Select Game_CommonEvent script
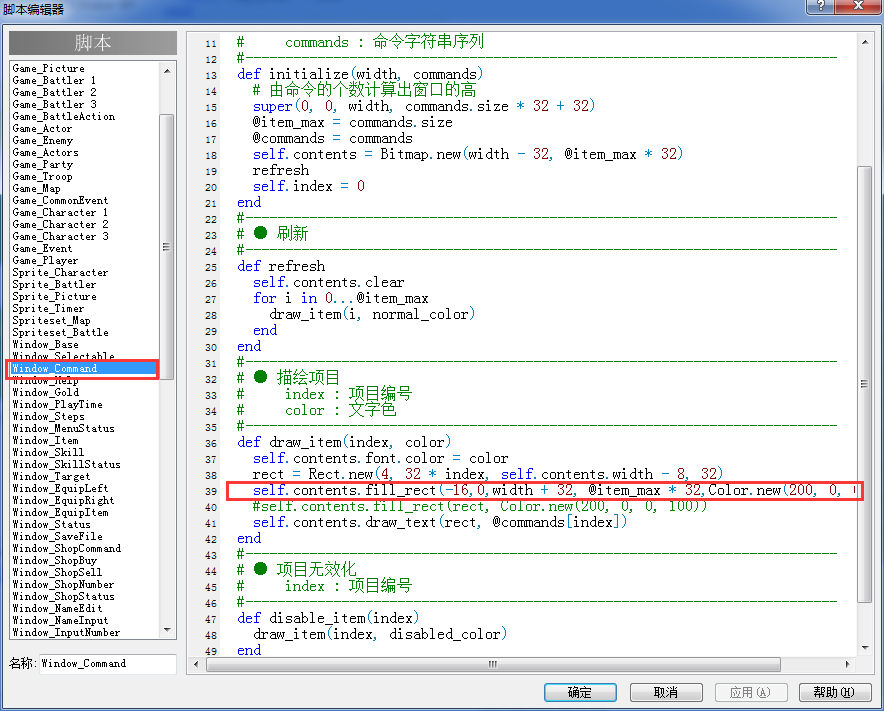This screenshot has width=884, height=711. point(60,200)
